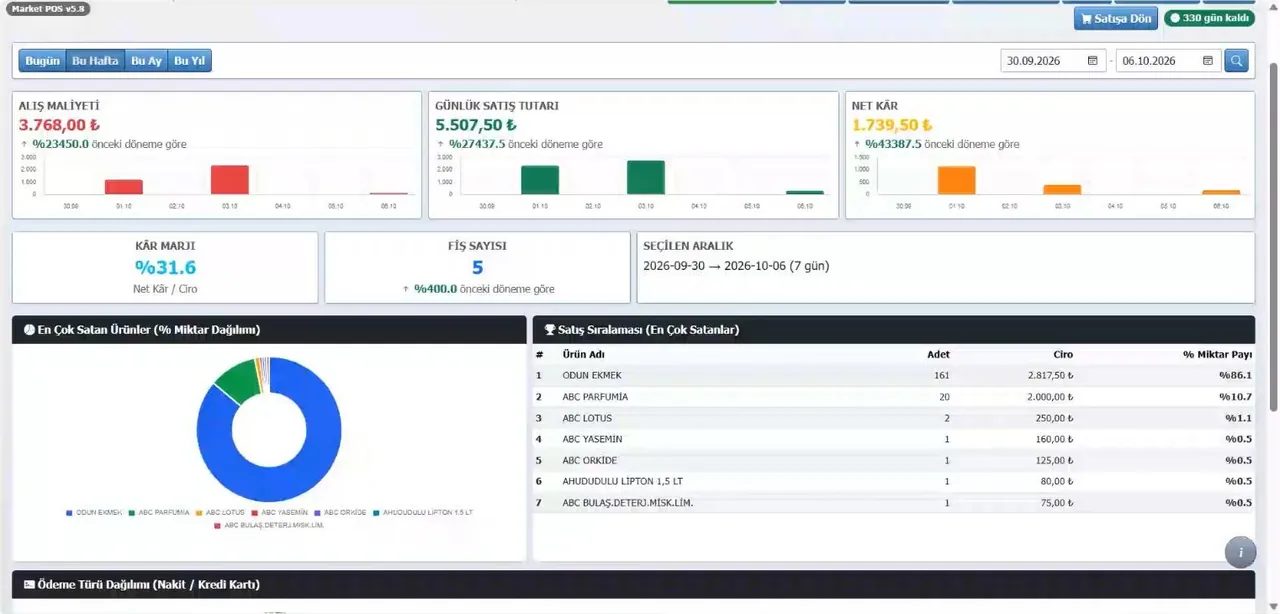Switch to the Bu Yıl period

click(189, 61)
